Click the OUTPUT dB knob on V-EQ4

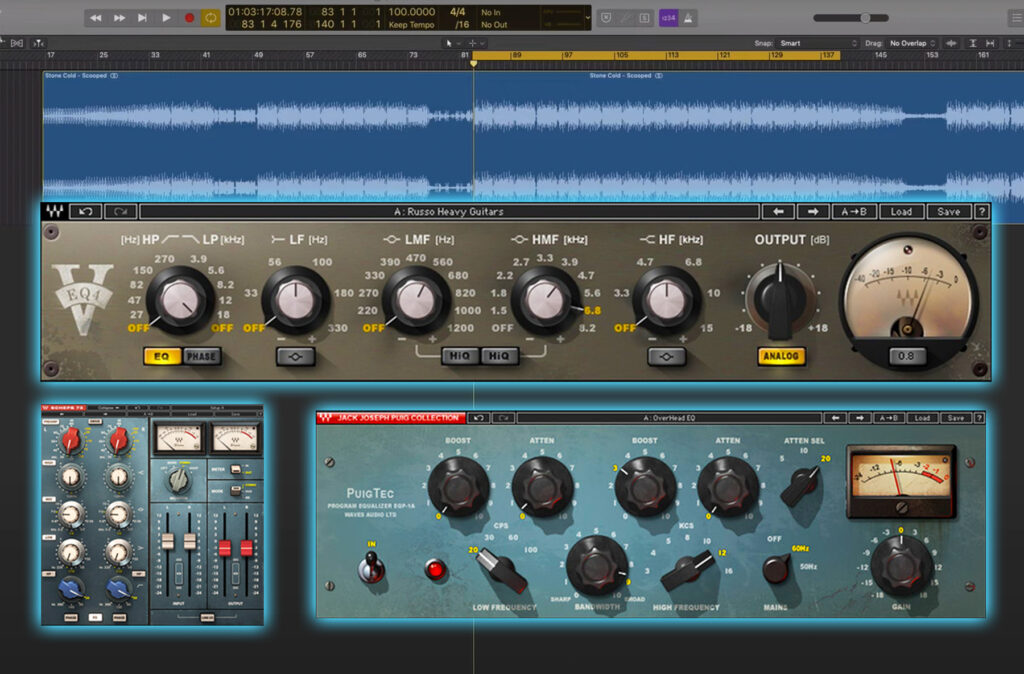point(779,299)
